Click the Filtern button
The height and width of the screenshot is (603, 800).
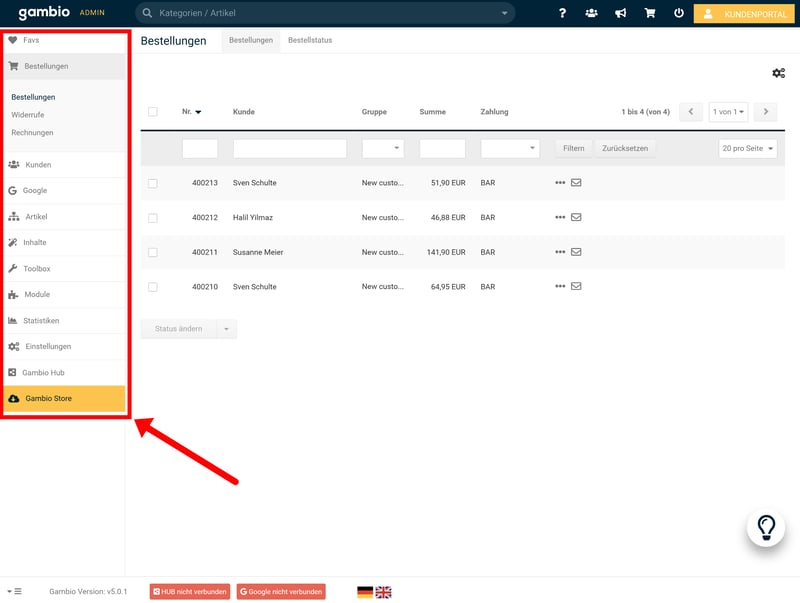[x=573, y=148]
